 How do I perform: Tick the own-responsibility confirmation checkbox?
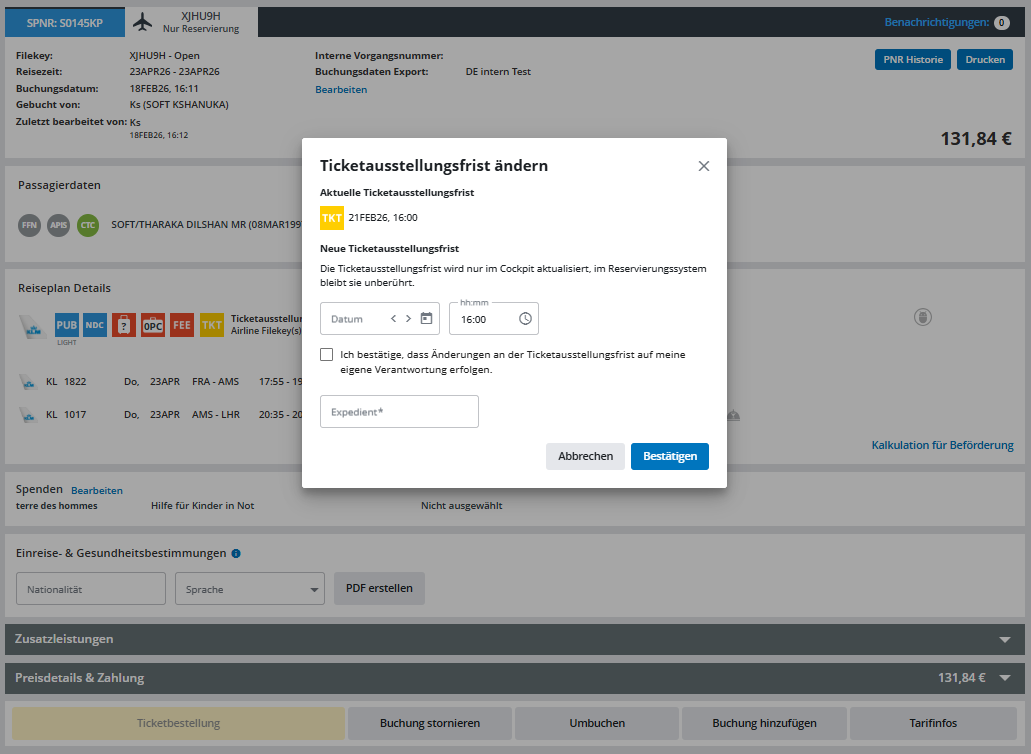click(x=327, y=355)
